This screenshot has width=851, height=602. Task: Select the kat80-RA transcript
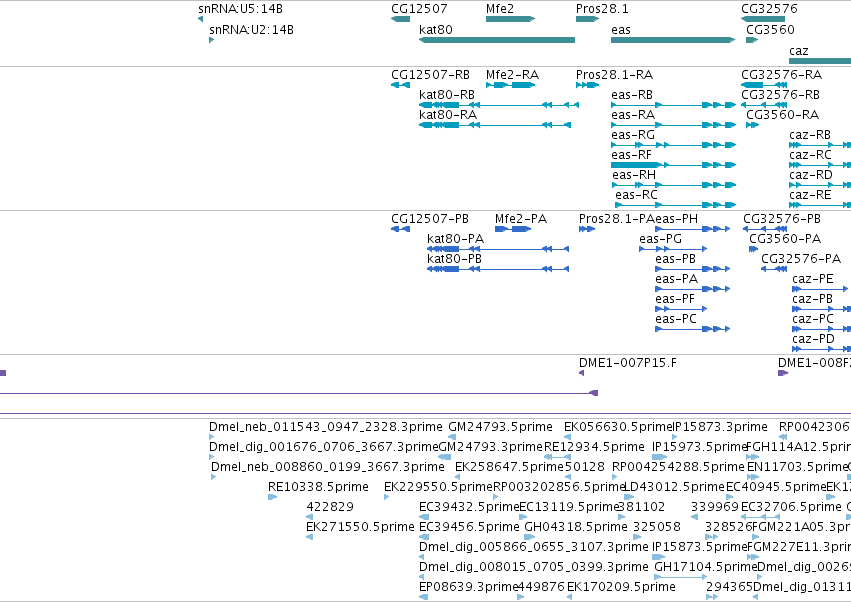(495, 125)
